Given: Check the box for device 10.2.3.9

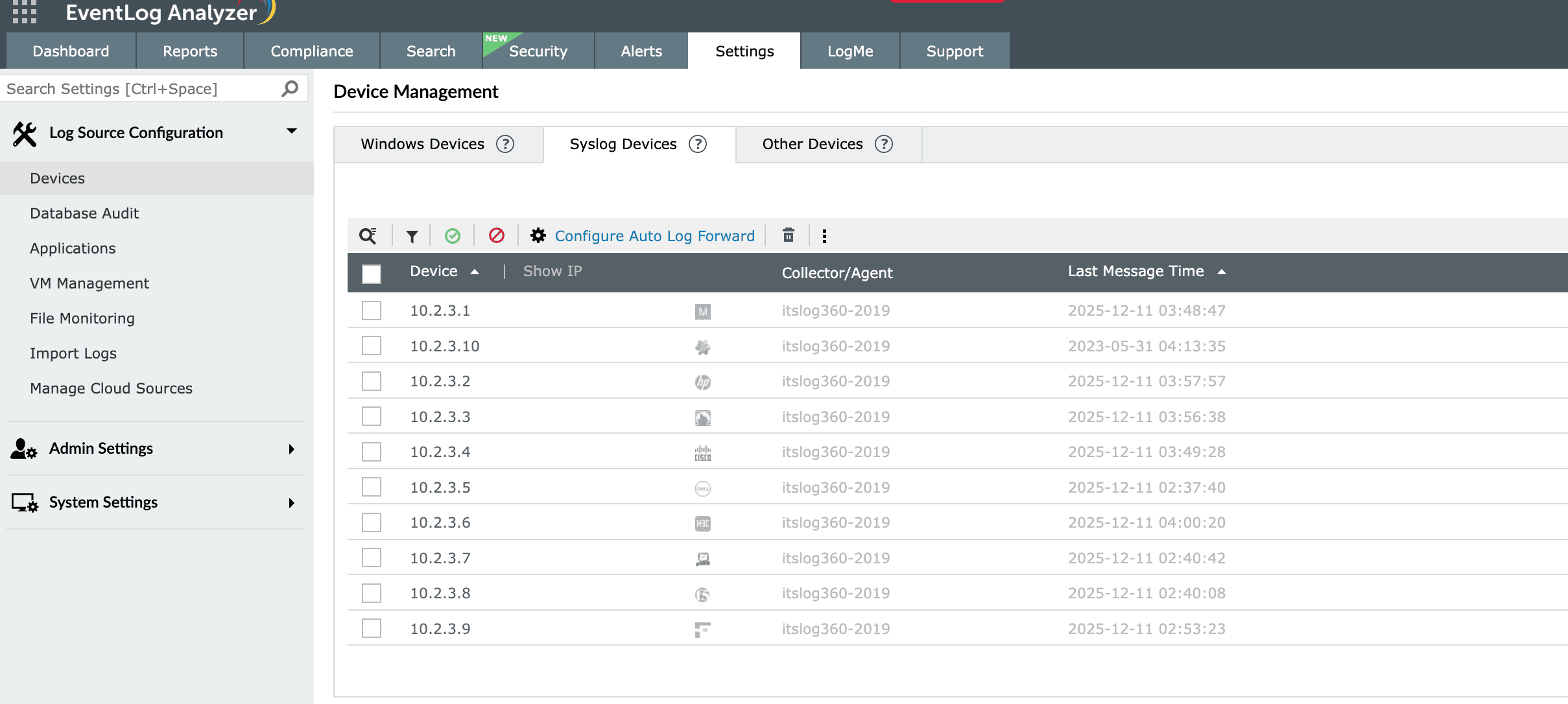Looking at the screenshot, I should 372,628.
